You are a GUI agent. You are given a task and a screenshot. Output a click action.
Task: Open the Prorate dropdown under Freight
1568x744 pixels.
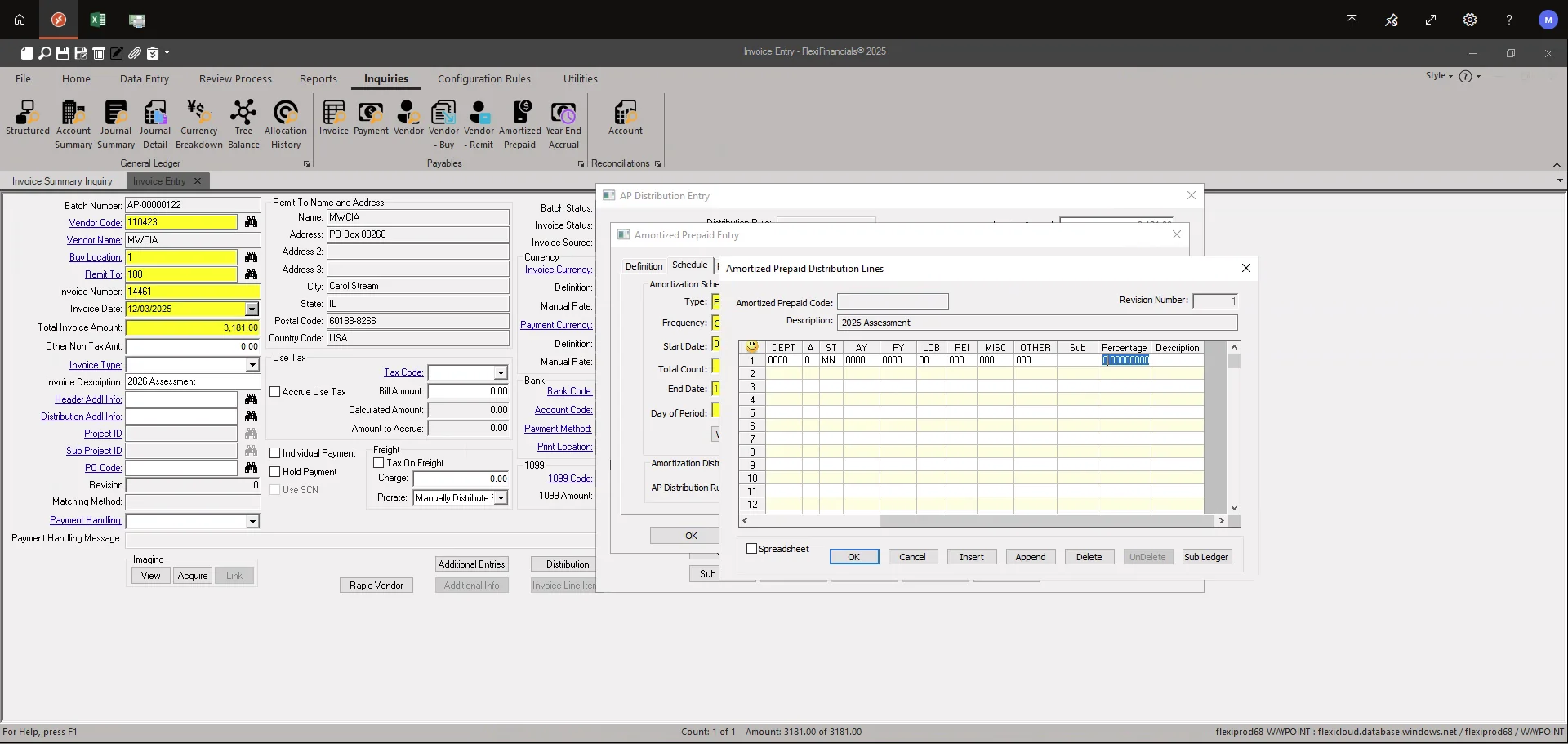[501, 497]
